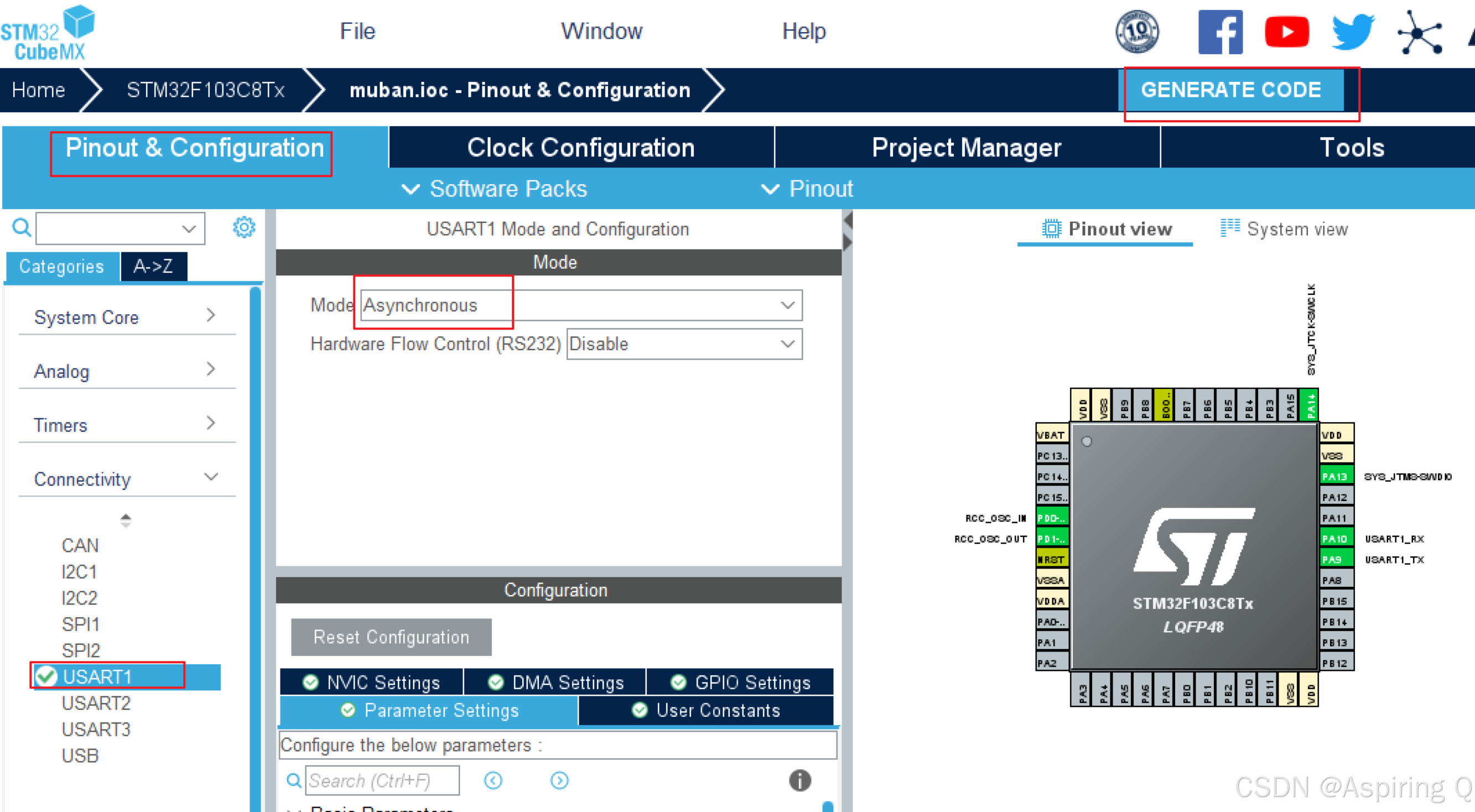Switch to System view
This screenshot has height=812, width=1475.
coord(1284,229)
